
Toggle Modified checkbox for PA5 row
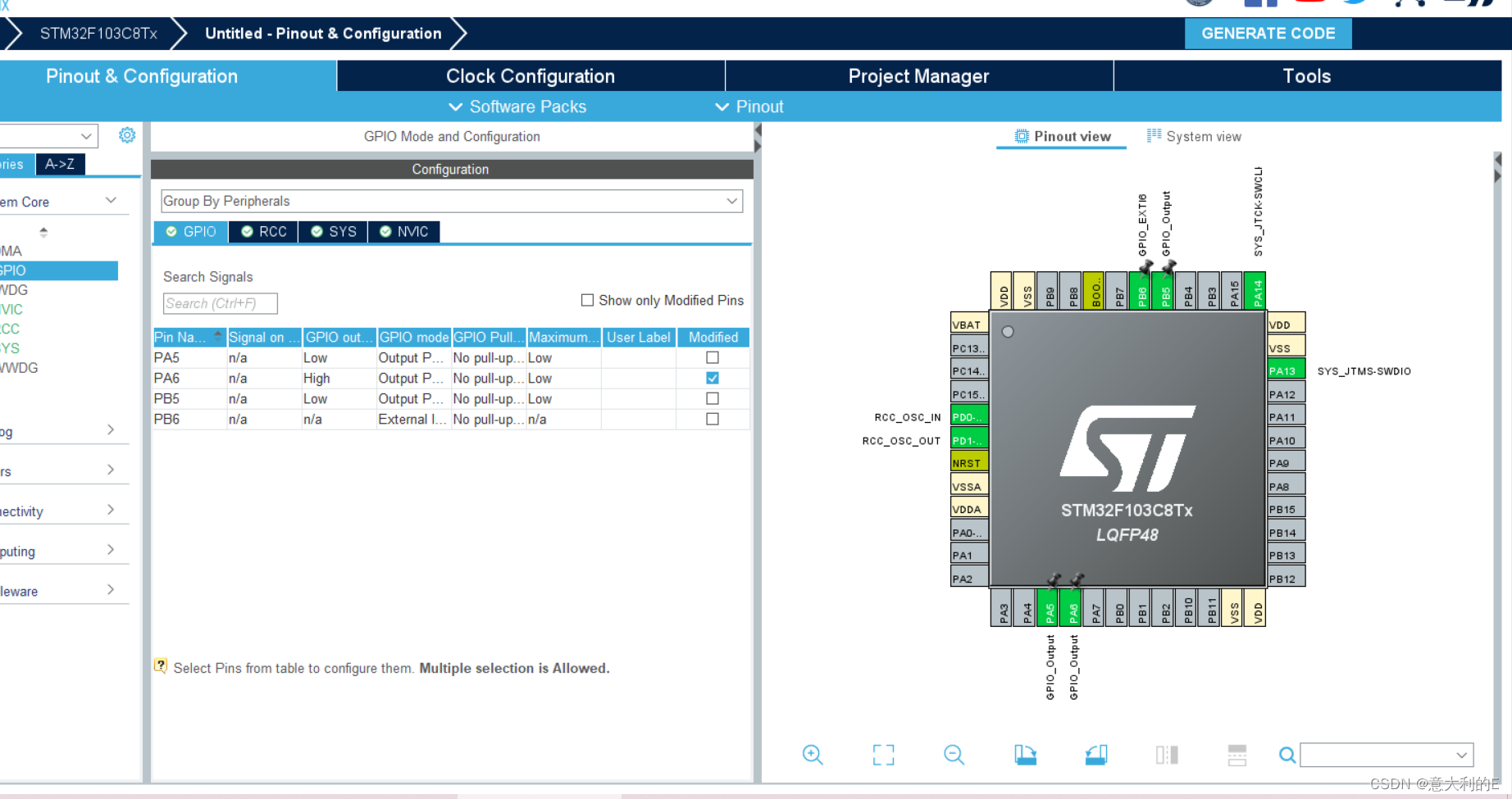[713, 357]
